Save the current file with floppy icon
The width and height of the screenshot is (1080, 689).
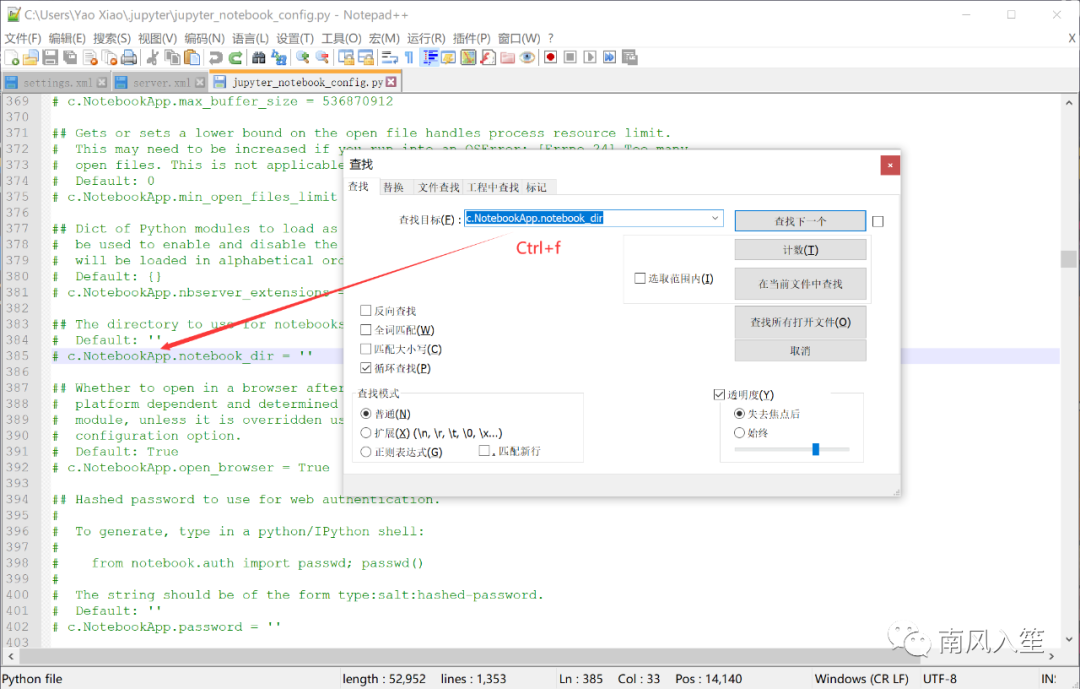50,57
